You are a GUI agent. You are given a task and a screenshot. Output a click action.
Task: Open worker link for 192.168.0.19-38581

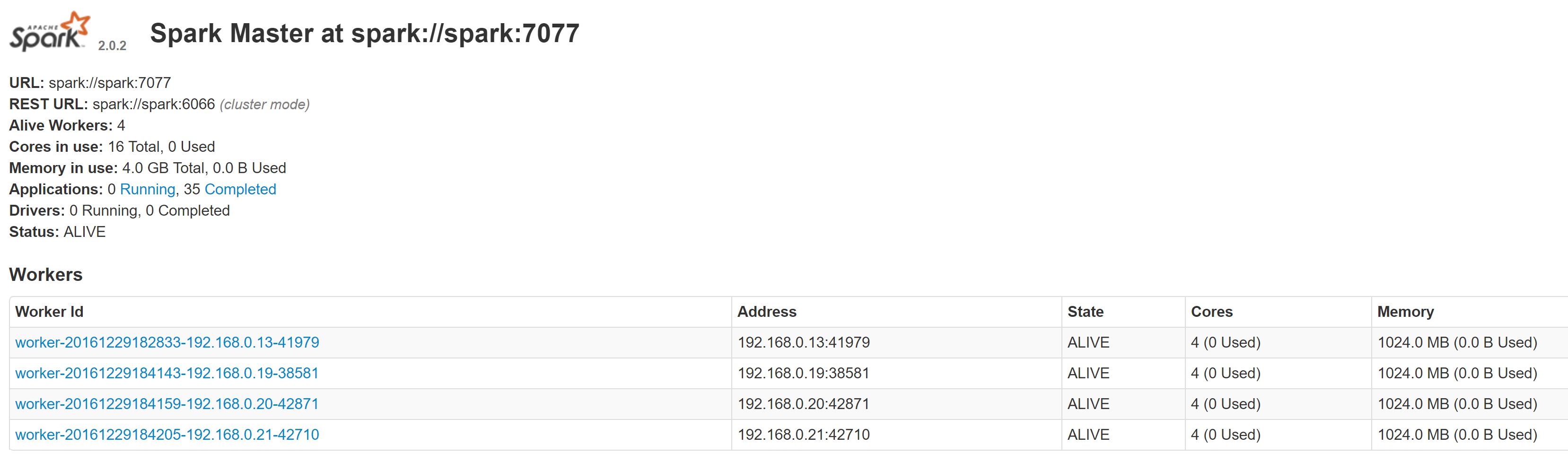click(167, 373)
